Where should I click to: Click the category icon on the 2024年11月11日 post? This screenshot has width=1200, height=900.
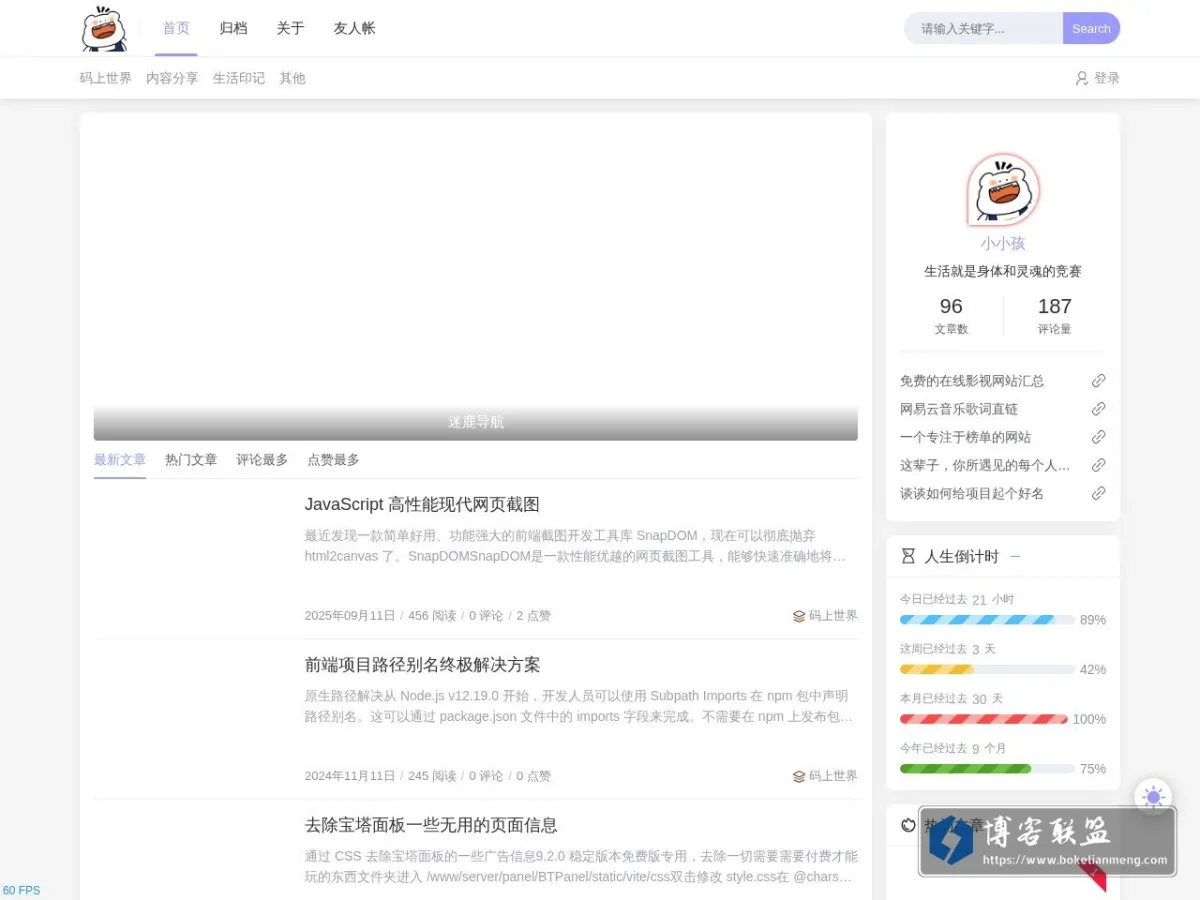(x=799, y=776)
